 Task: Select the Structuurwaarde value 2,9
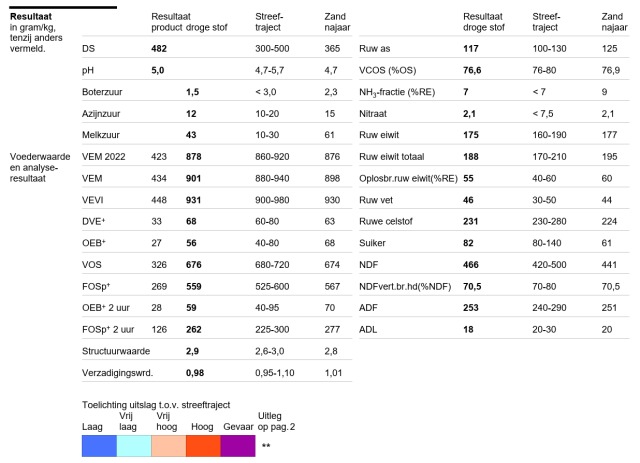tap(192, 351)
